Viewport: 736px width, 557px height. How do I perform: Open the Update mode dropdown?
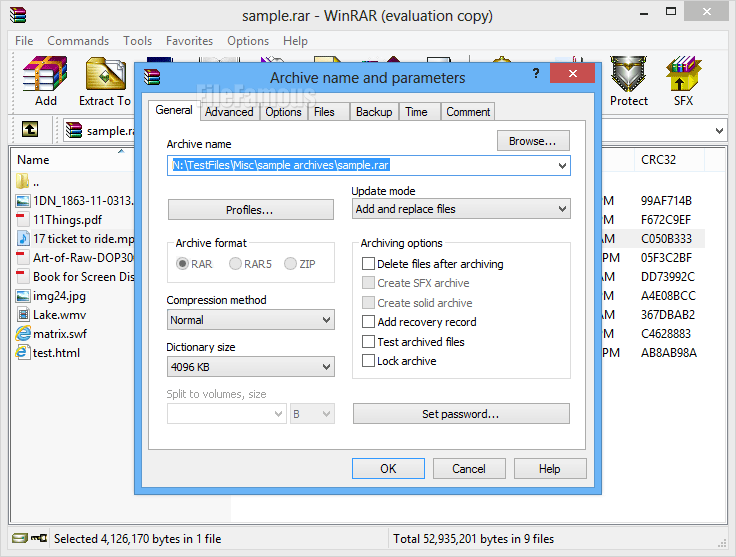pyautogui.click(x=461, y=209)
